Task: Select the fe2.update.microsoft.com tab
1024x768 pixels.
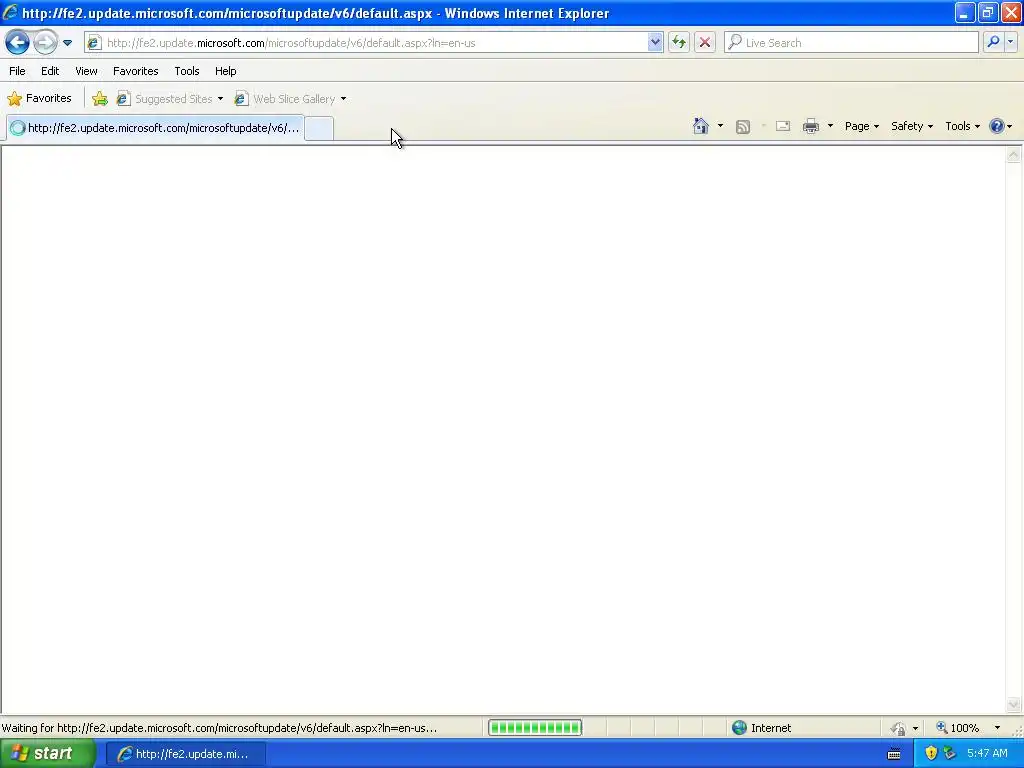Action: point(155,128)
